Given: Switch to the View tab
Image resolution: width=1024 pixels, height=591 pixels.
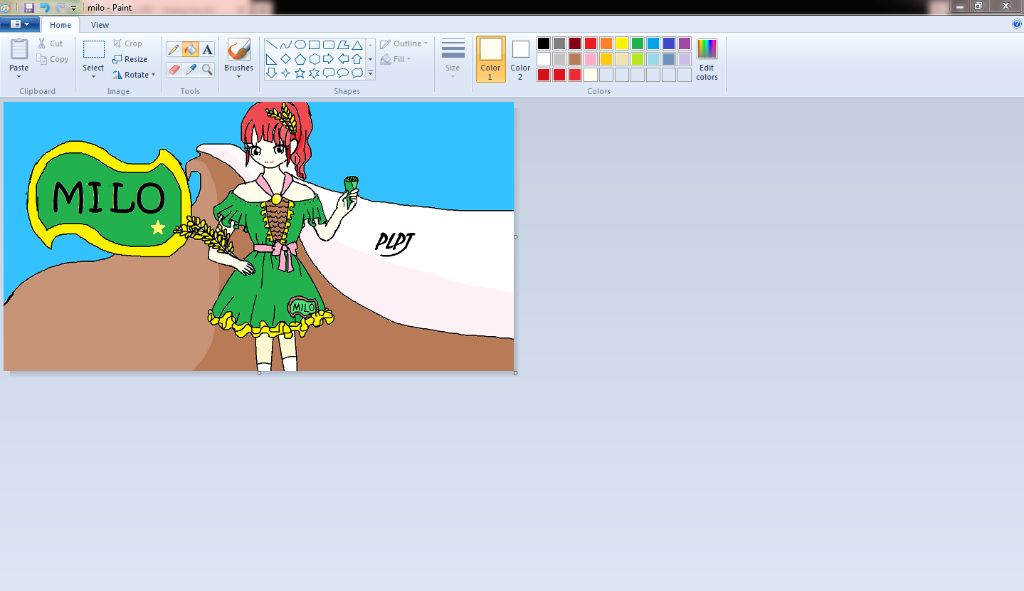Looking at the screenshot, I should 100,25.
